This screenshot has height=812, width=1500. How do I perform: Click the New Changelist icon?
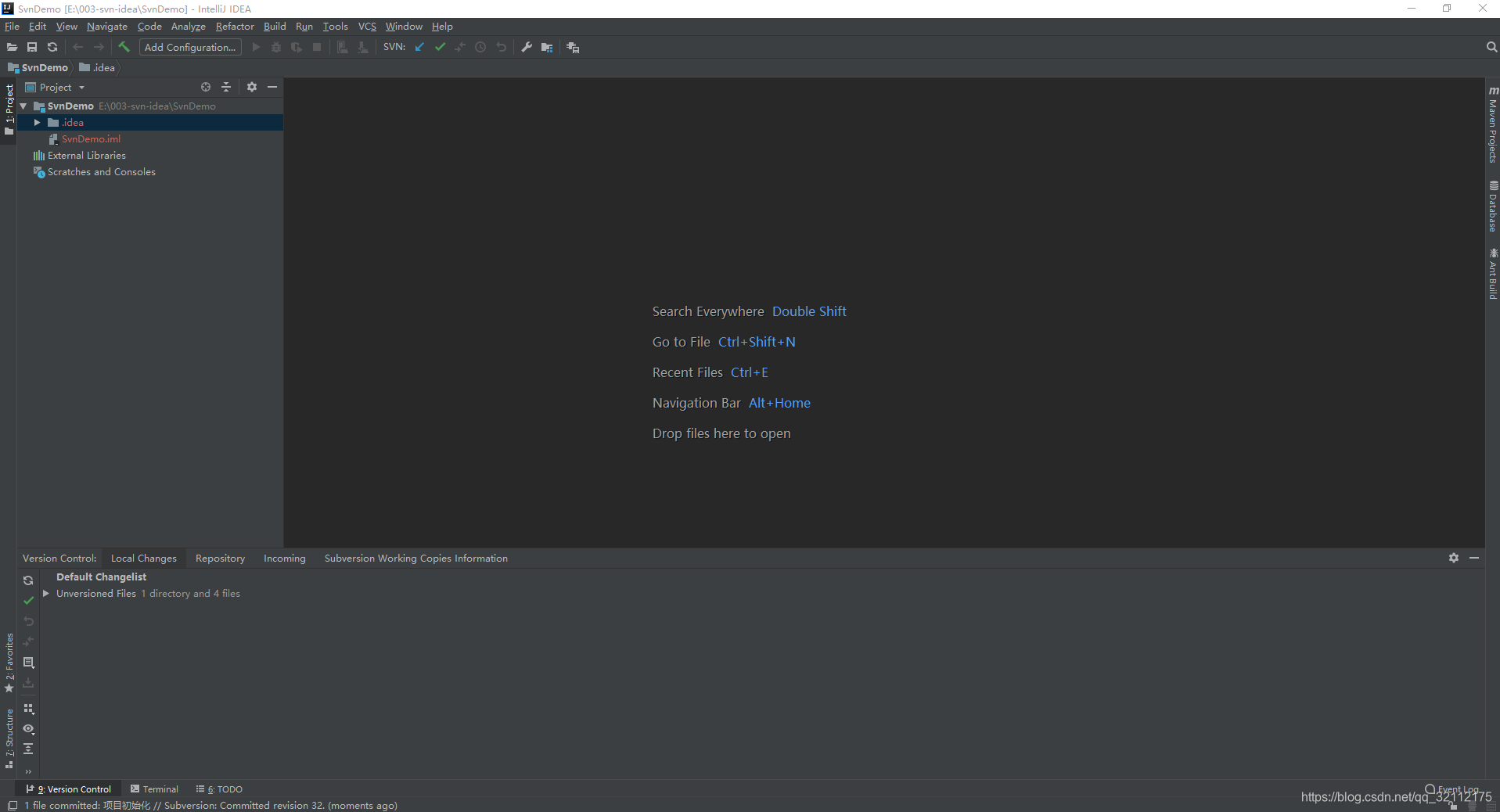coord(28,663)
